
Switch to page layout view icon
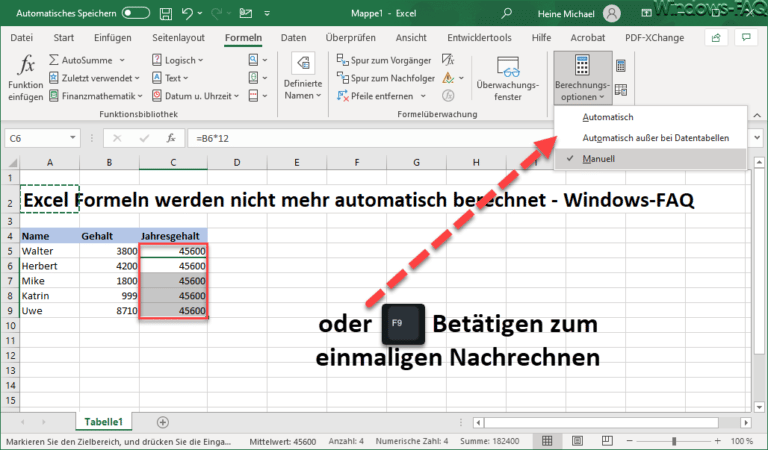point(577,441)
